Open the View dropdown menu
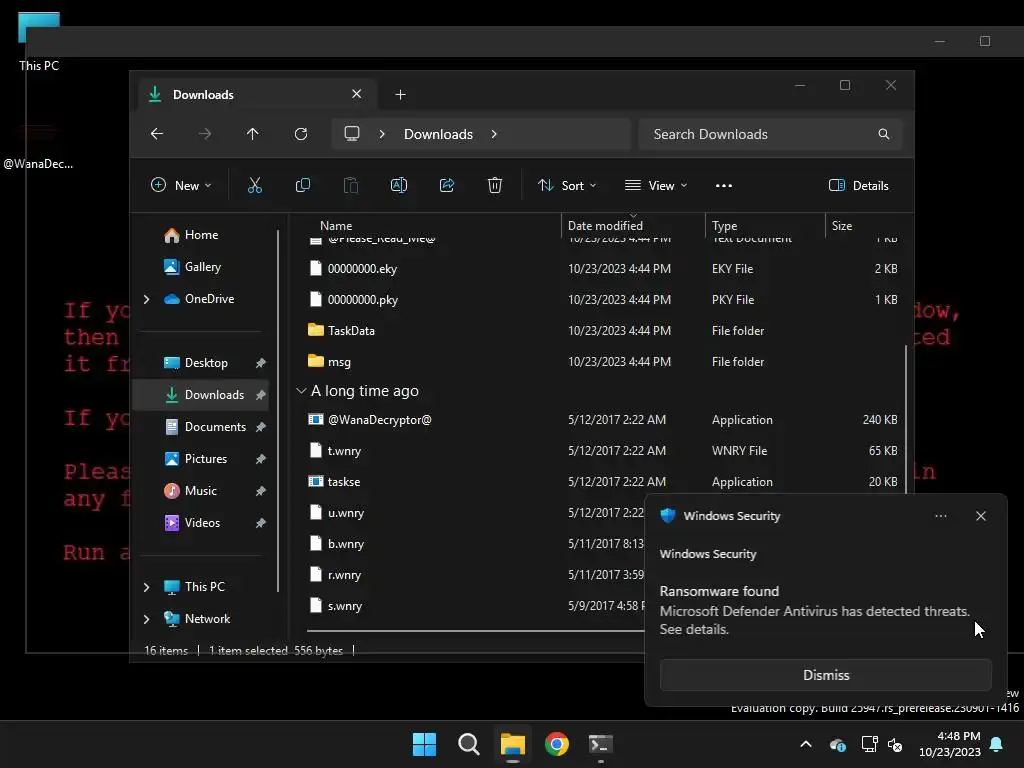Screen dimensions: 1024x768 coord(656,185)
